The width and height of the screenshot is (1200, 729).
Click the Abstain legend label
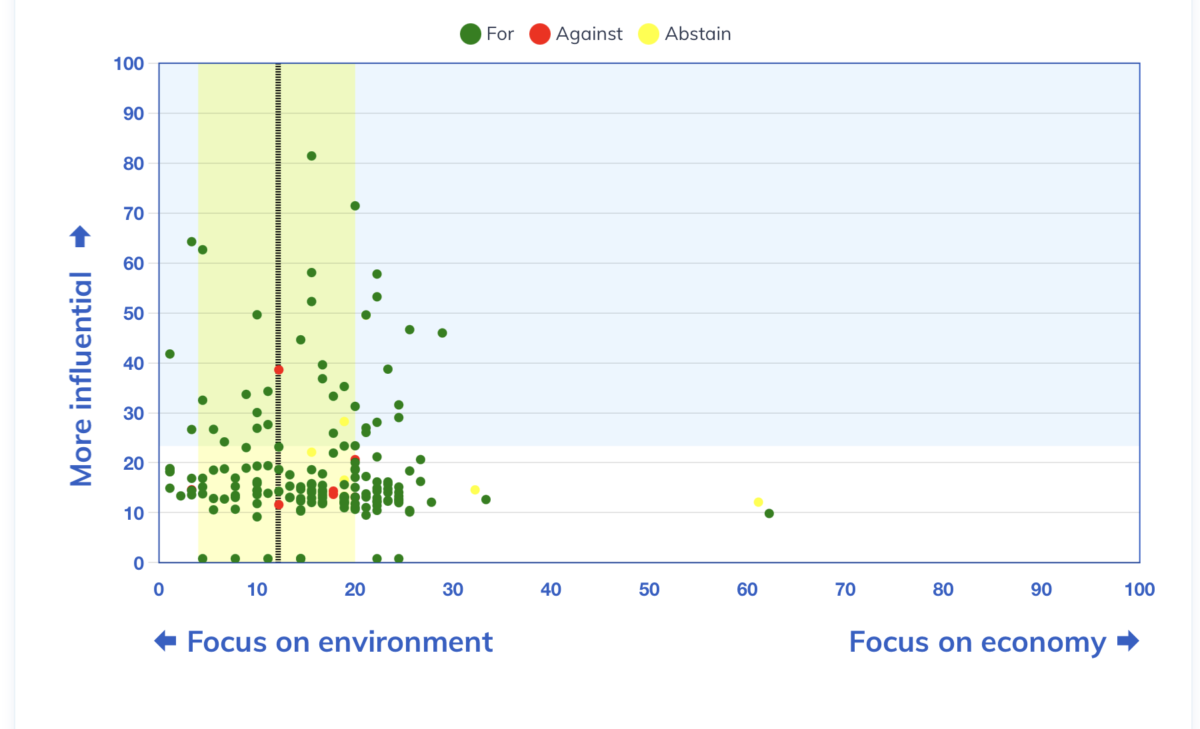tap(698, 34)
